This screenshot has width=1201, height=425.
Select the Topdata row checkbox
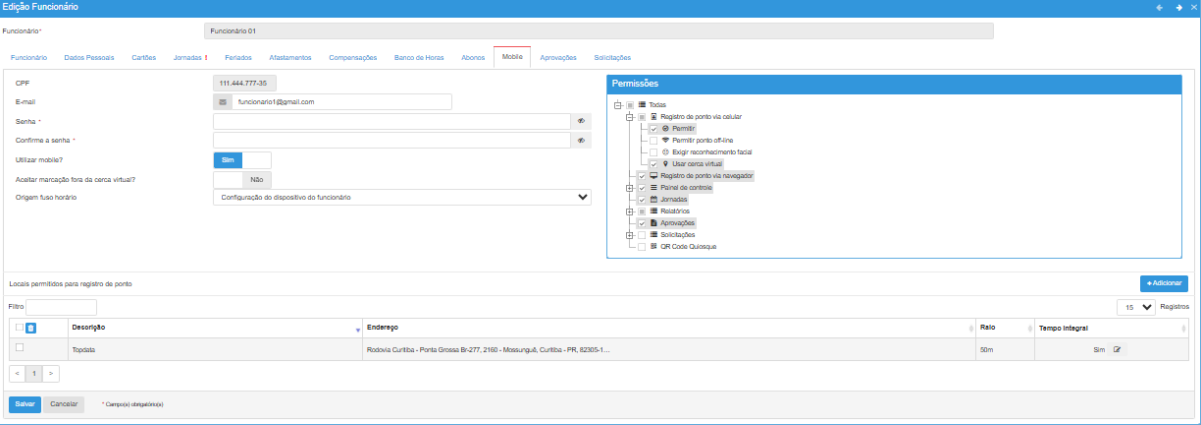20,348
